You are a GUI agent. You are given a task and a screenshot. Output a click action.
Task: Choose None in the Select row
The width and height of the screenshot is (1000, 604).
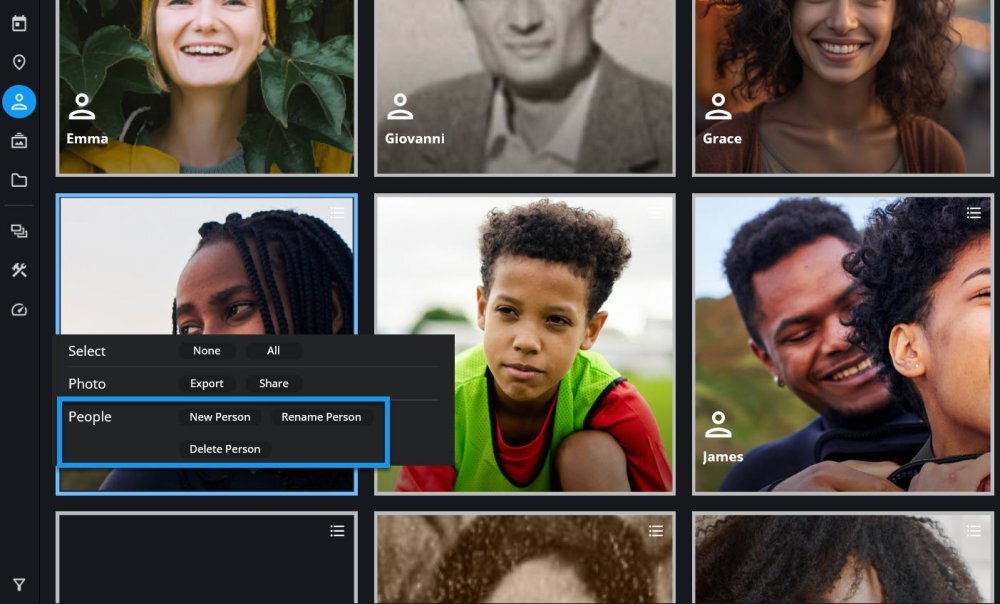pyautogui.click(x=207, y=351)
